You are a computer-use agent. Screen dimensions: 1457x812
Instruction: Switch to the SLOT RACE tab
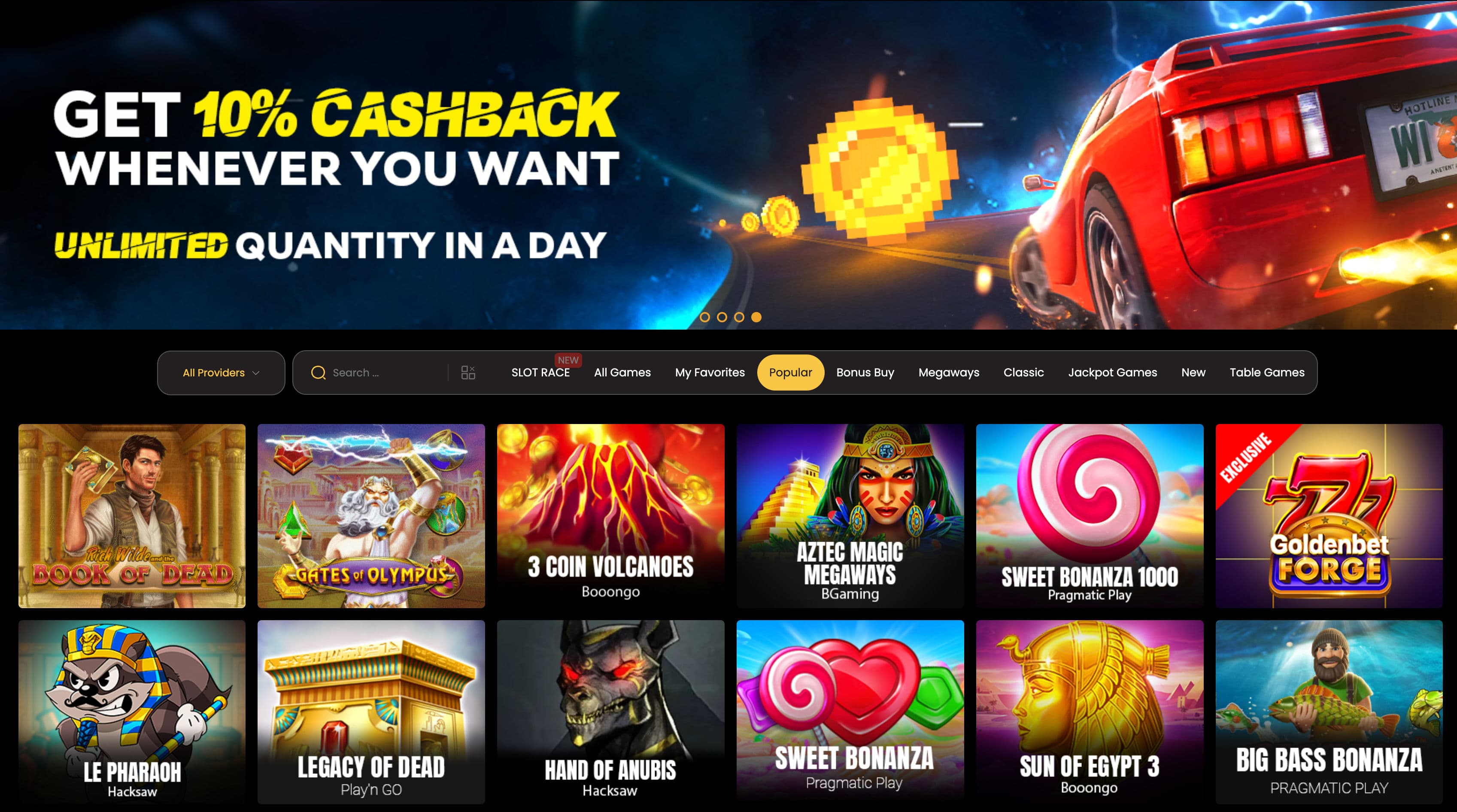pyautogui.click(x=540, y=373)
